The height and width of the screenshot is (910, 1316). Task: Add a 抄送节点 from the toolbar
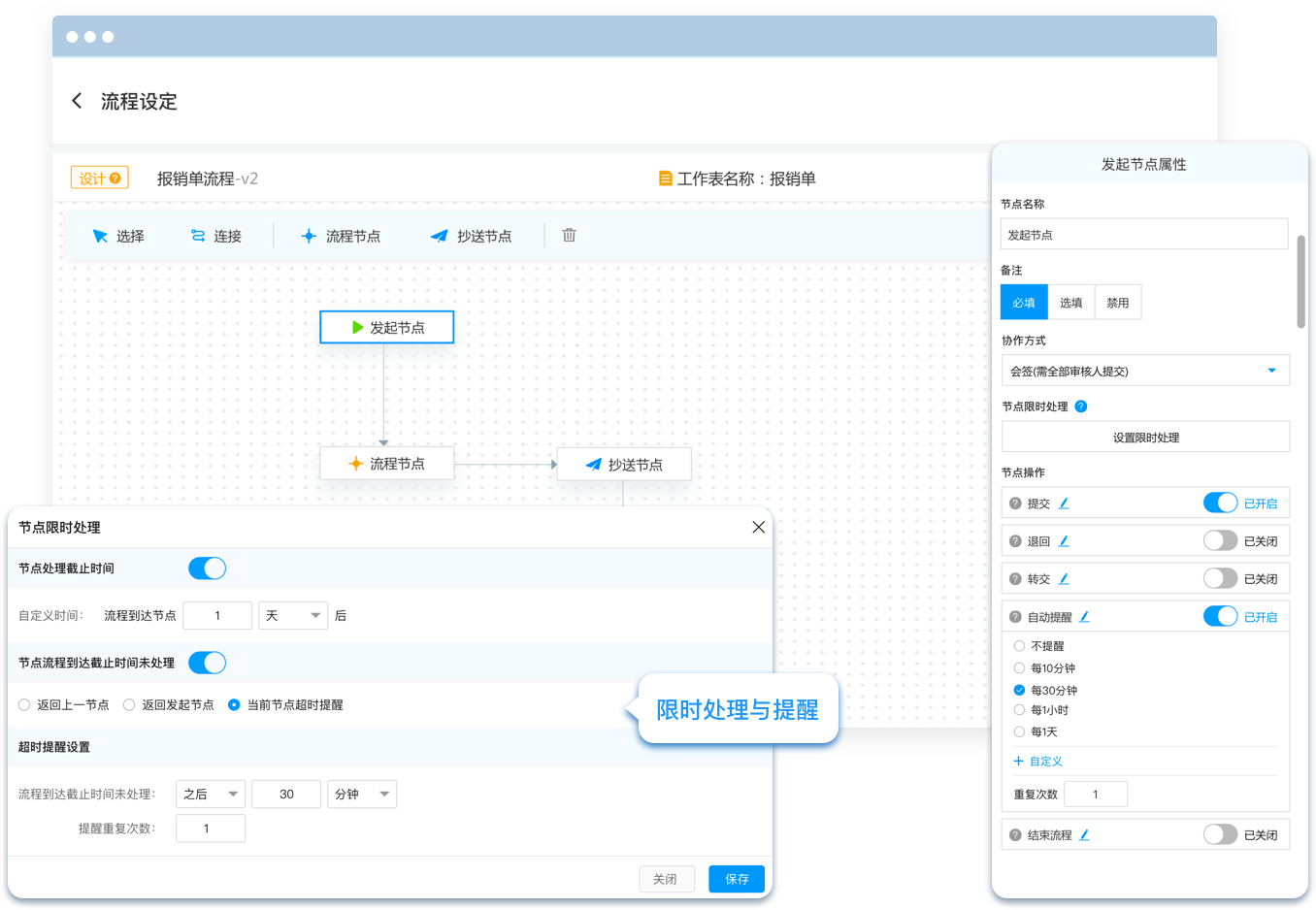click(471, 236)
